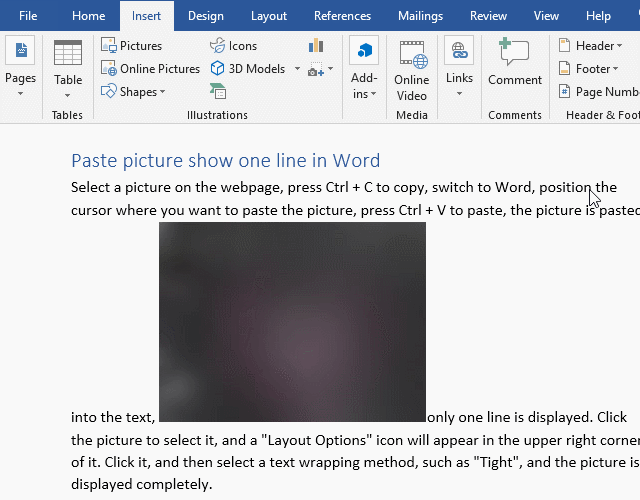Viewport: 640px width, 500px height.
Task: Open the Review tab
Action: pos(488,16)
